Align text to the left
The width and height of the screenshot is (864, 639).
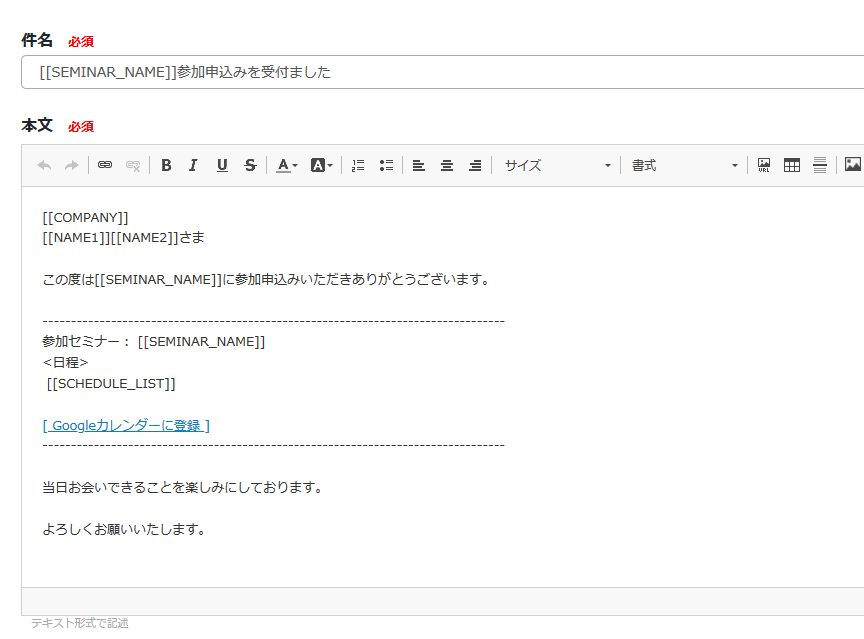click(x=419, y=165)
